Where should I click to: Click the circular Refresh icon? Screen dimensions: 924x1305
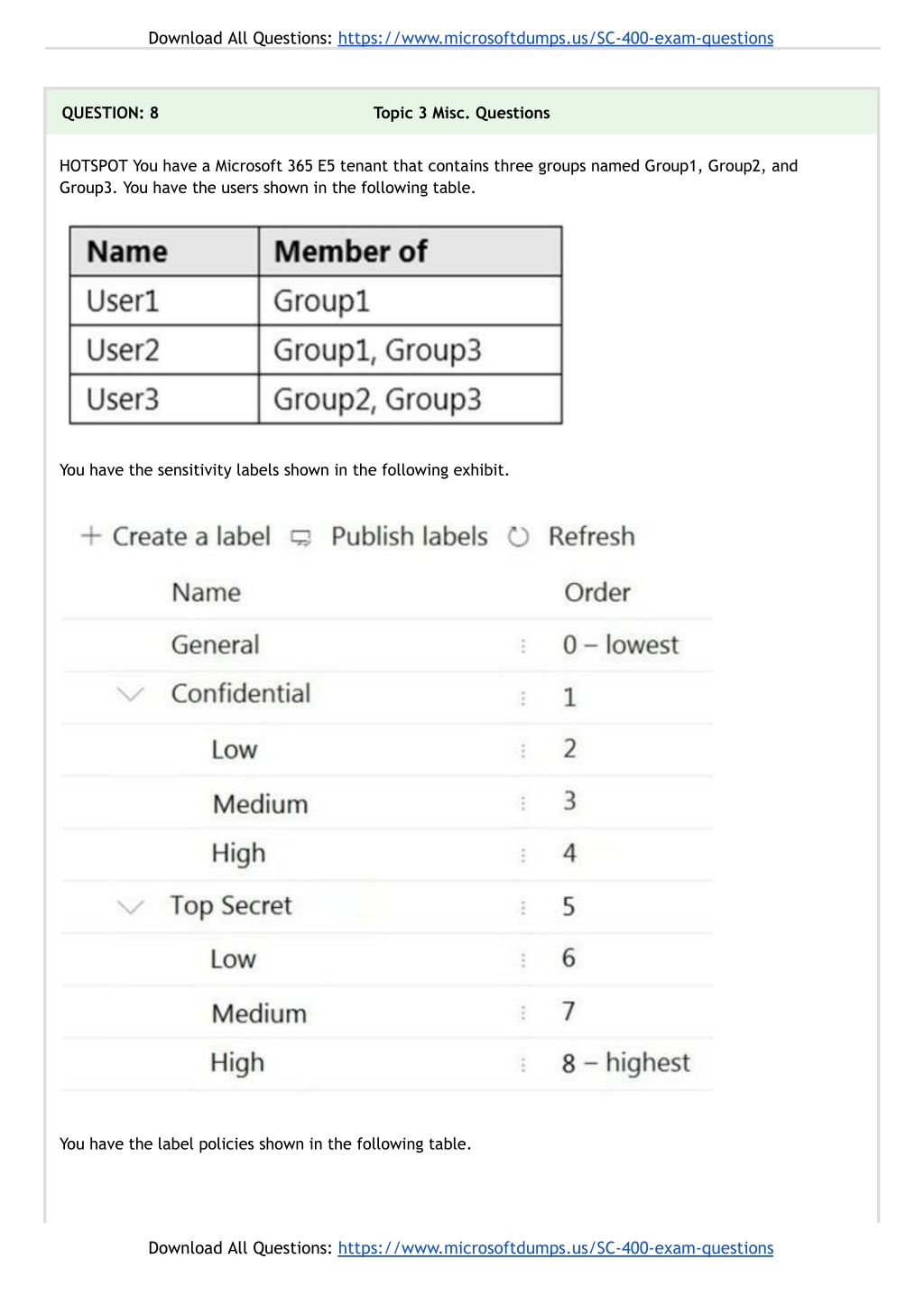pos(518,537)
